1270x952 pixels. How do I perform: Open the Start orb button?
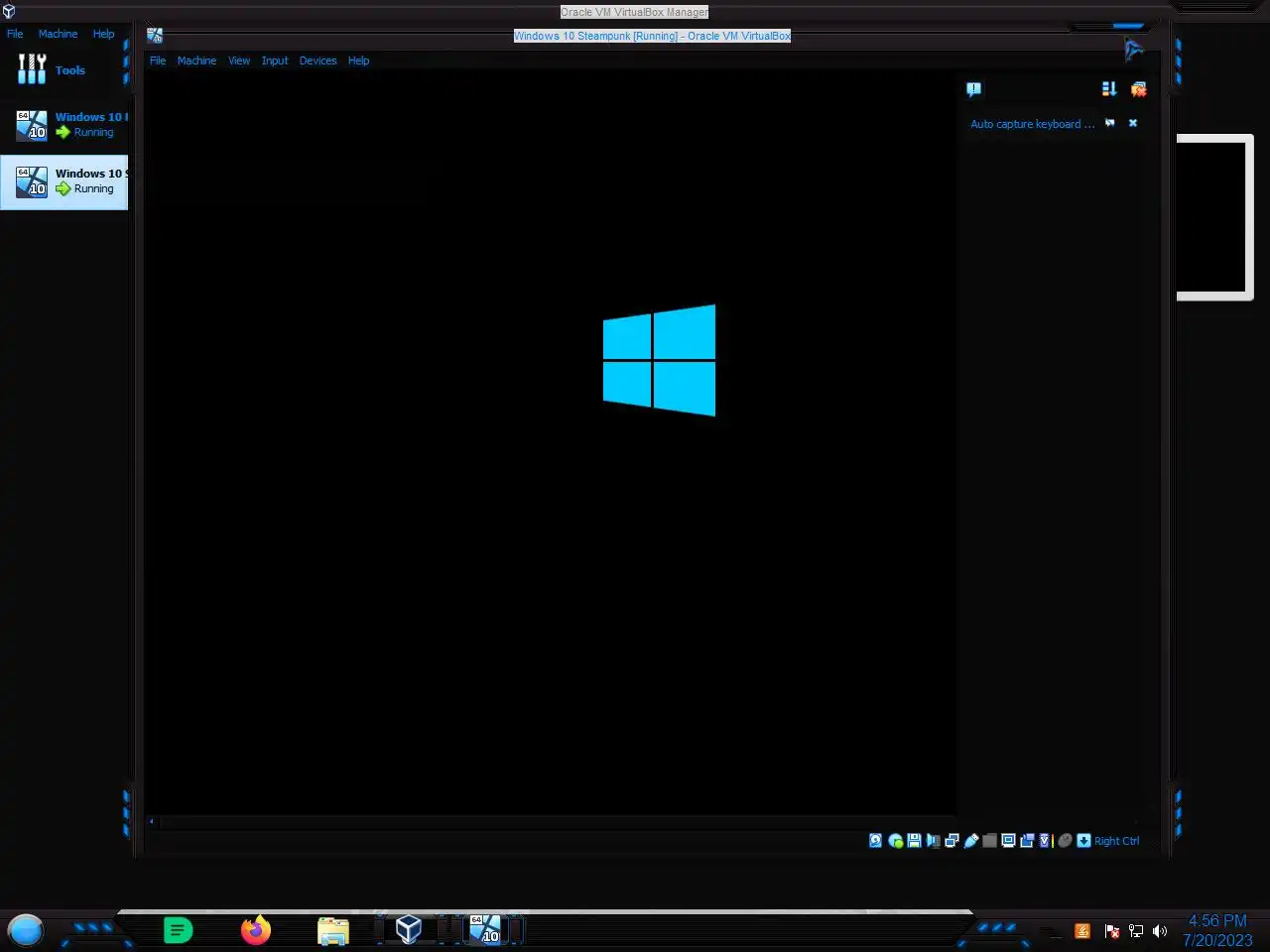pos(26,930)
